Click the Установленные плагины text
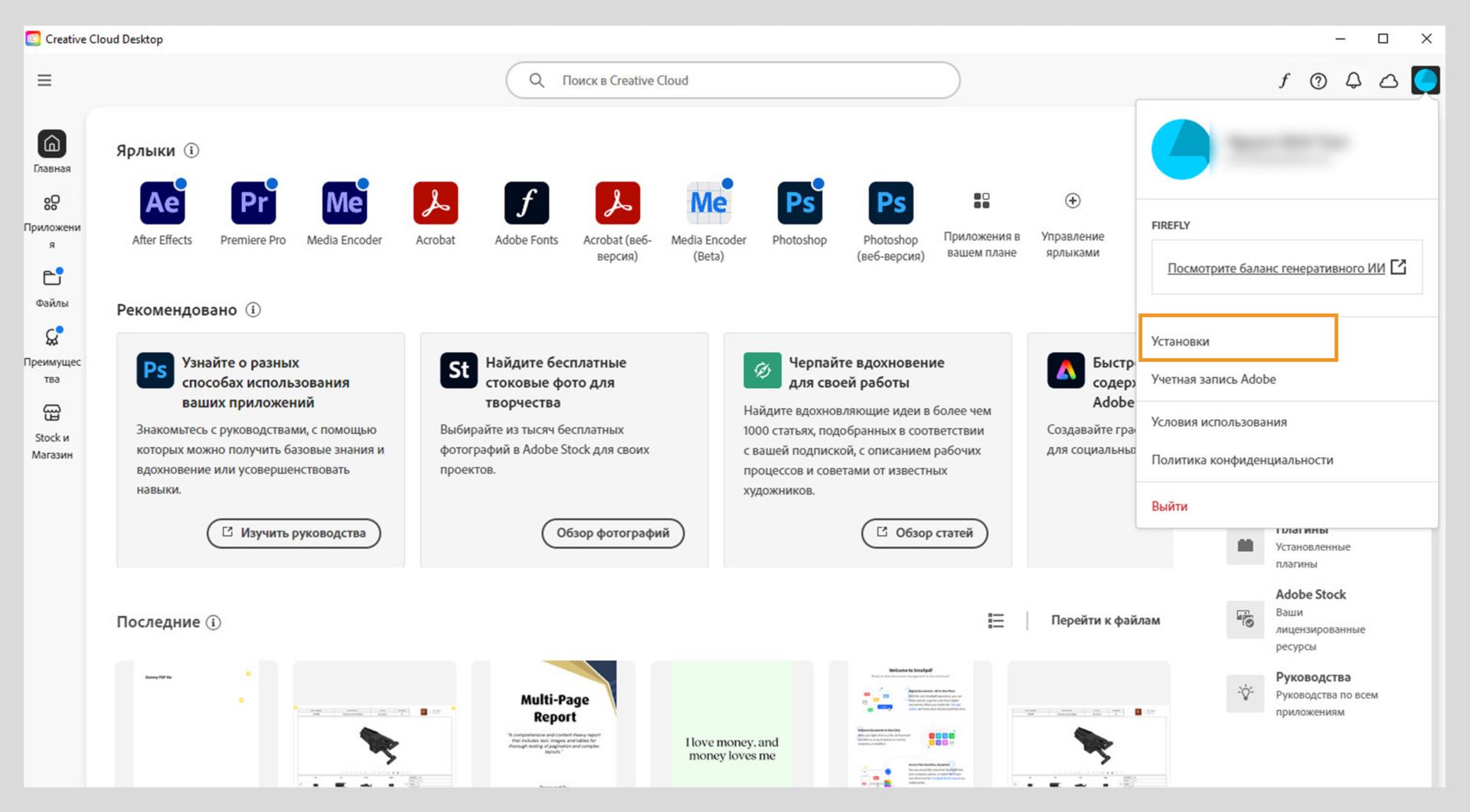 coord(1313,556)
